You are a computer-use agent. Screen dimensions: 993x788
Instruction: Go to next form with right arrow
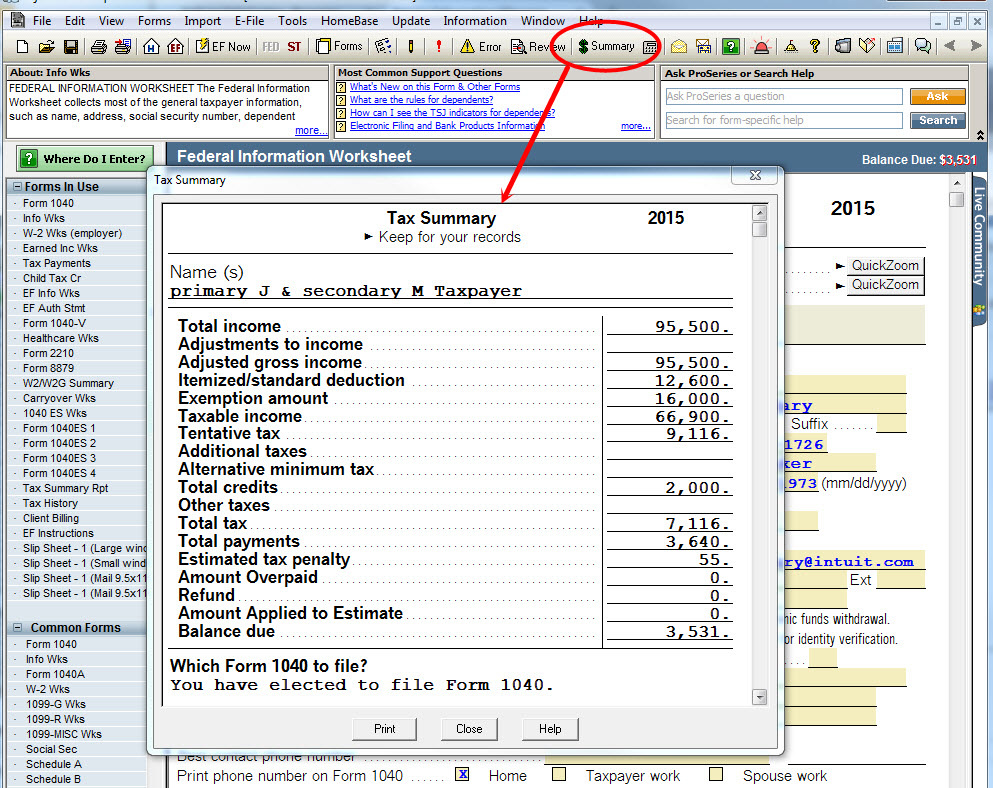976,46
